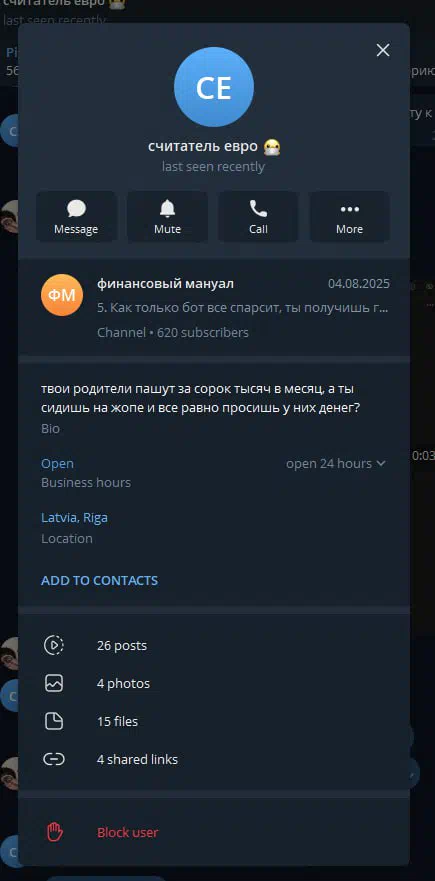435x881 pixels.
Task: Click the bio text about родители
Action: coord(201,398)
